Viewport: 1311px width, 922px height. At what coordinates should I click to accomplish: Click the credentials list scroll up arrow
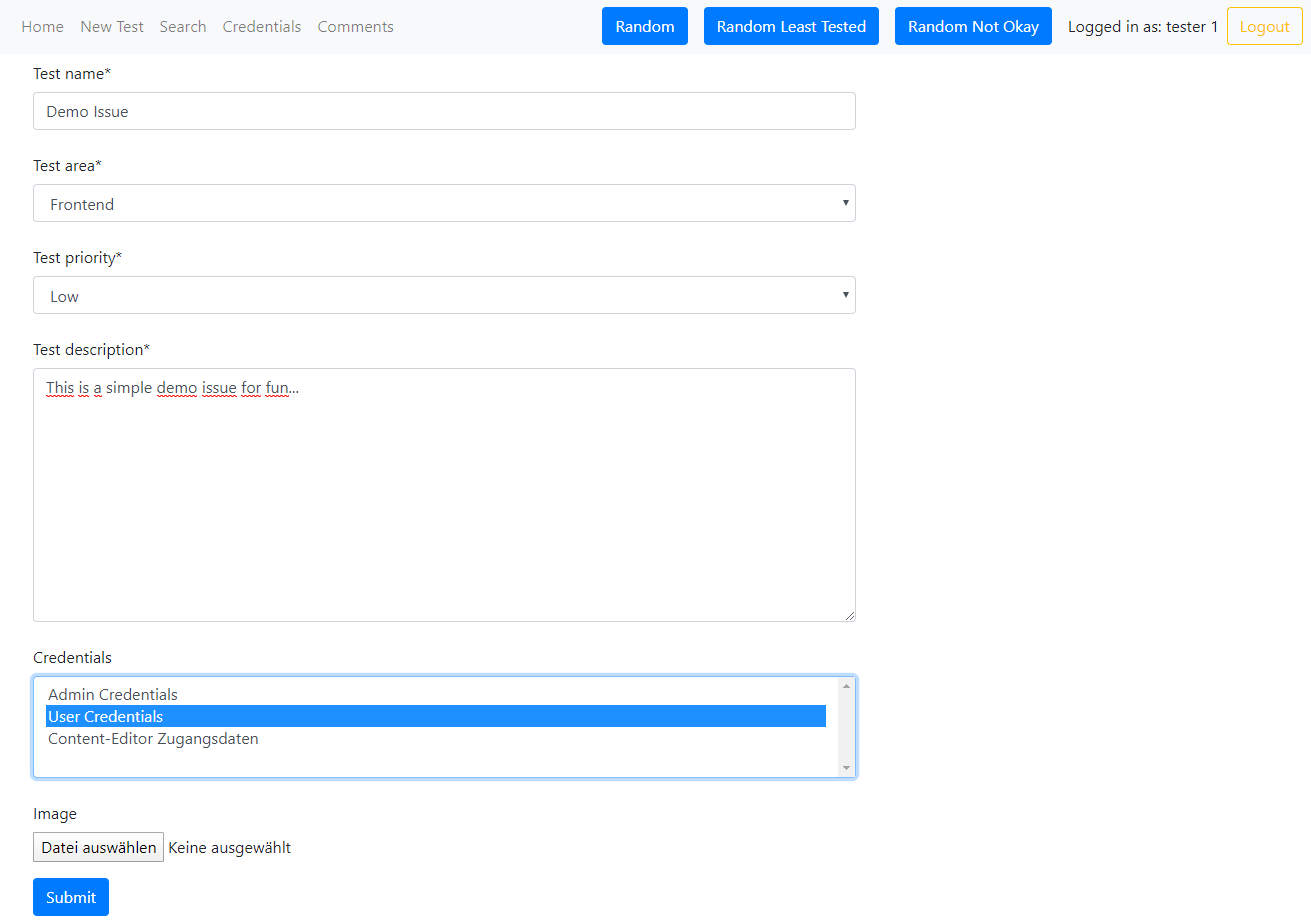click(x=846, y=686)
